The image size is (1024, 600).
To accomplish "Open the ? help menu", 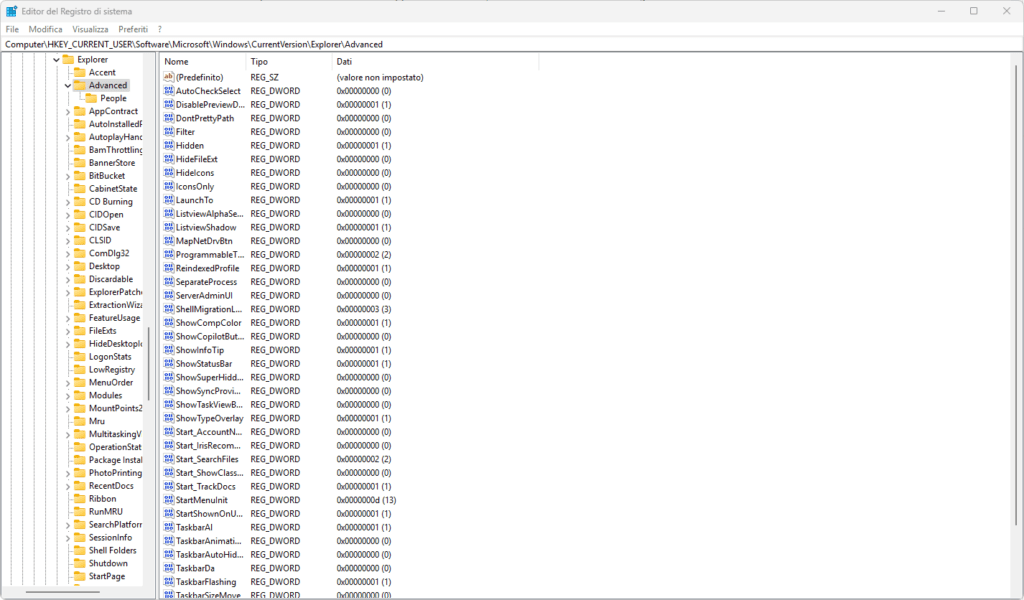I will [x=159, y=29].
